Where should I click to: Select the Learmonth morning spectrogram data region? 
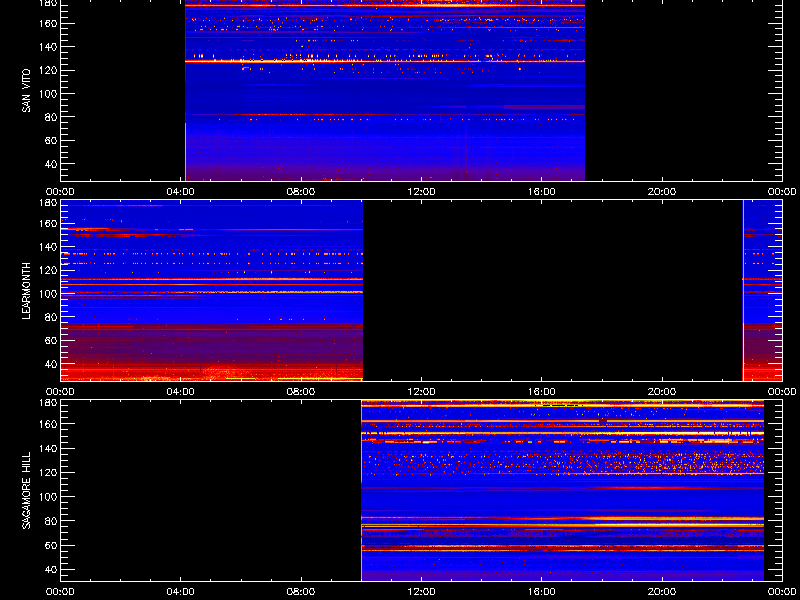[212, 291]
